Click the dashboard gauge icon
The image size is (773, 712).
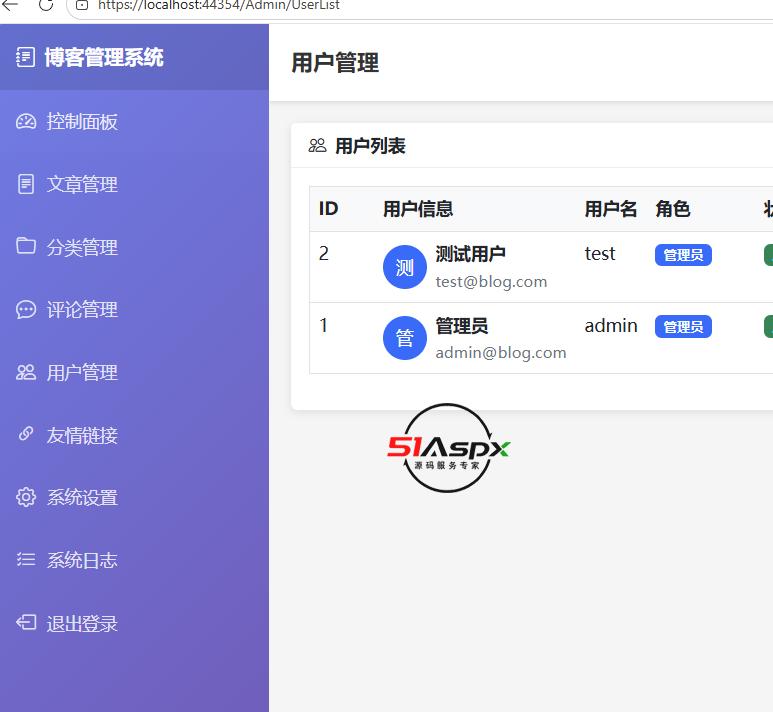(26, 121)
